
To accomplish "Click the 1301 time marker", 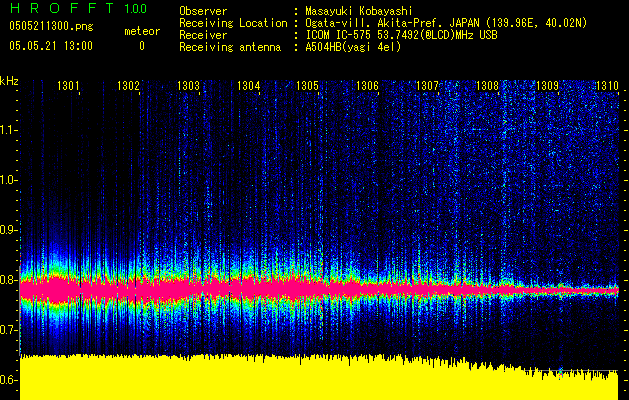I will [x=68, y=86].
